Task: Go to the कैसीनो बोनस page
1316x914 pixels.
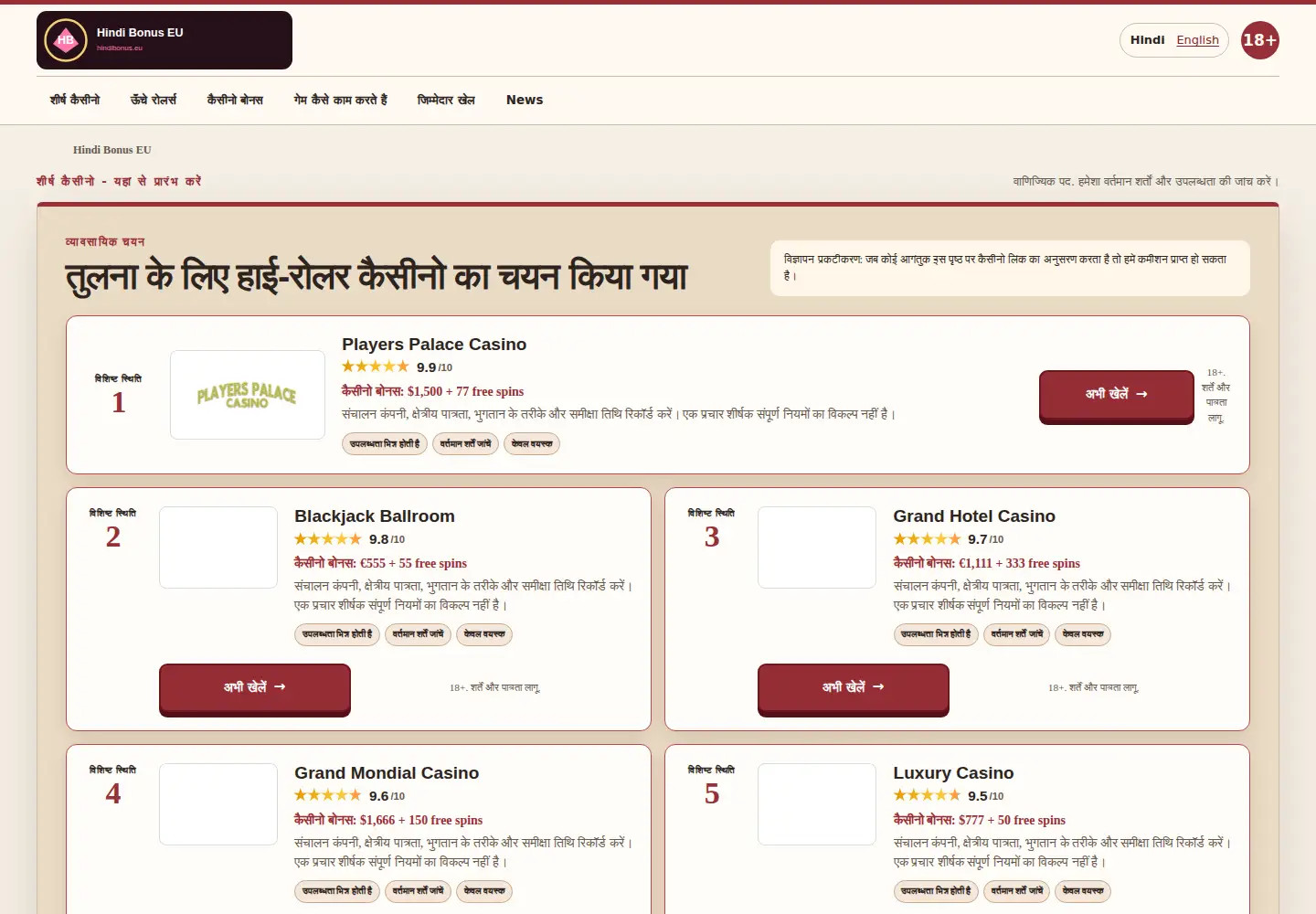Action: [x=235, y=100]
